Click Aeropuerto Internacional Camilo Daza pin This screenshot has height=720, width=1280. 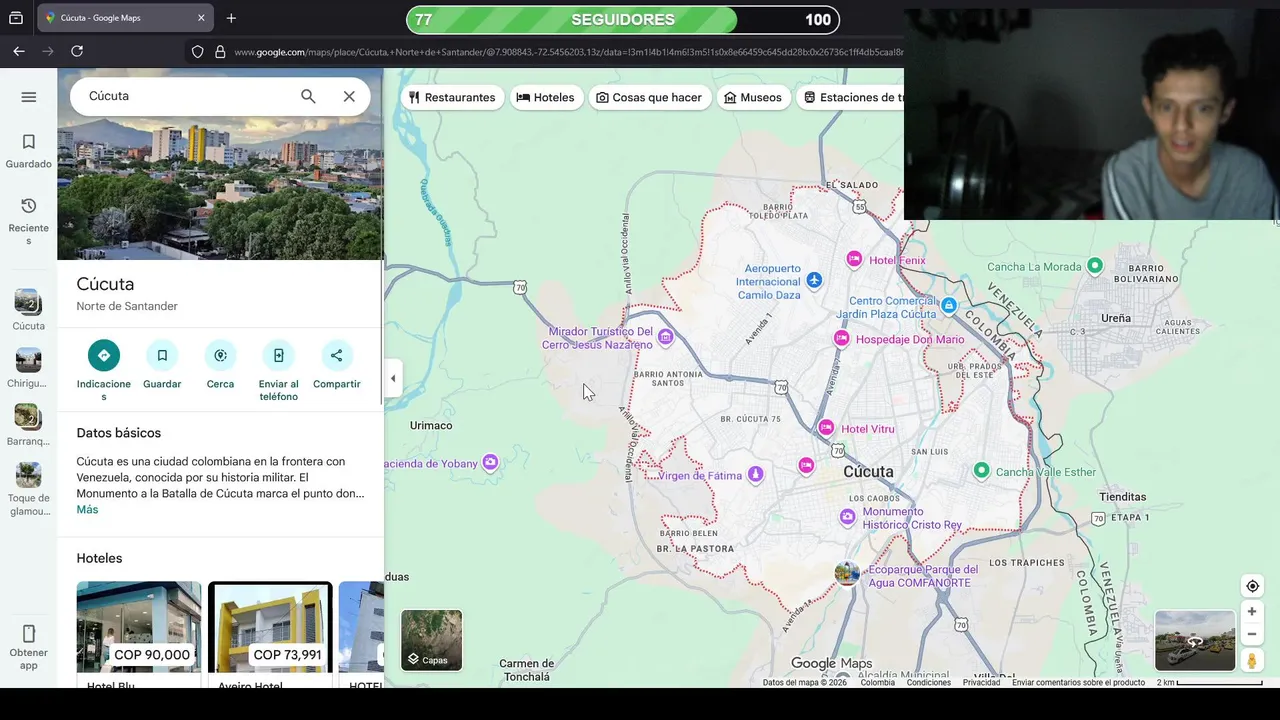pos(814,280)
